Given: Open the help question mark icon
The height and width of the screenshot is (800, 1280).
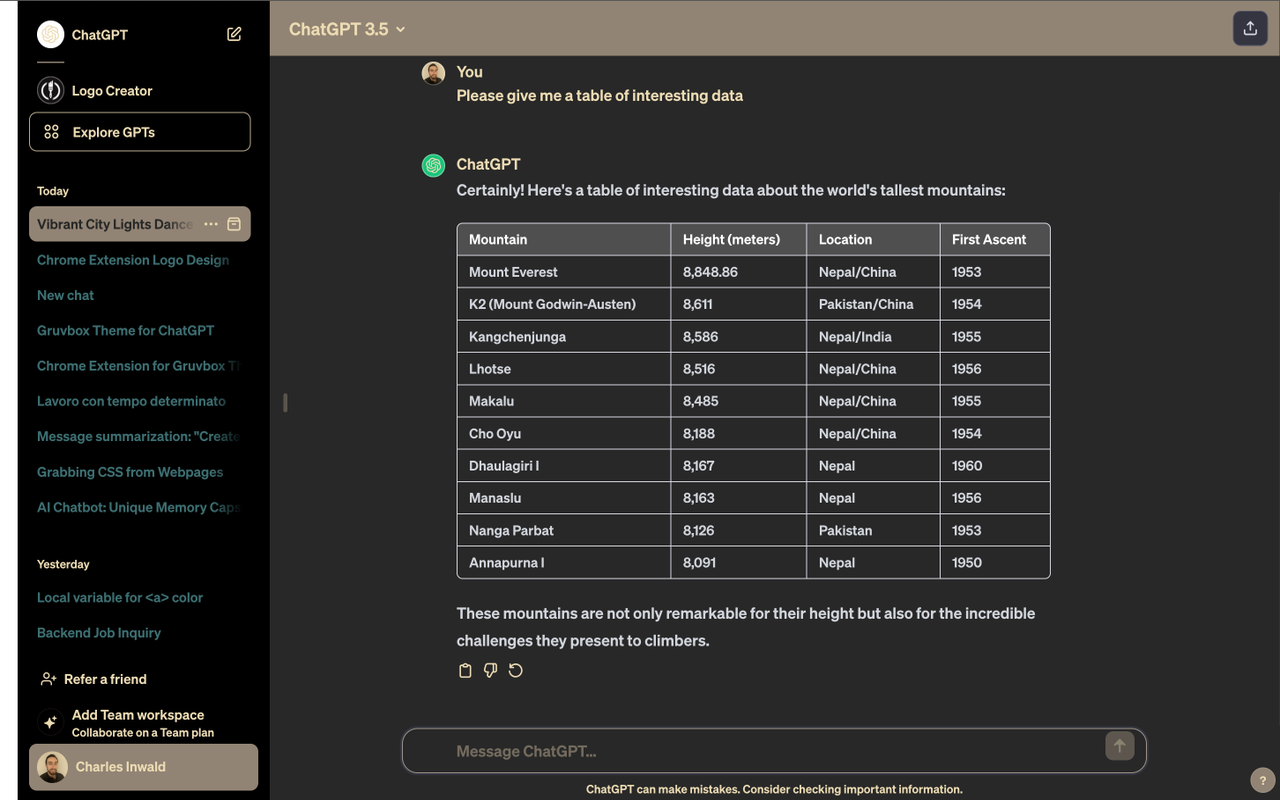Looking at the screenshot, I should point(1261,780).
